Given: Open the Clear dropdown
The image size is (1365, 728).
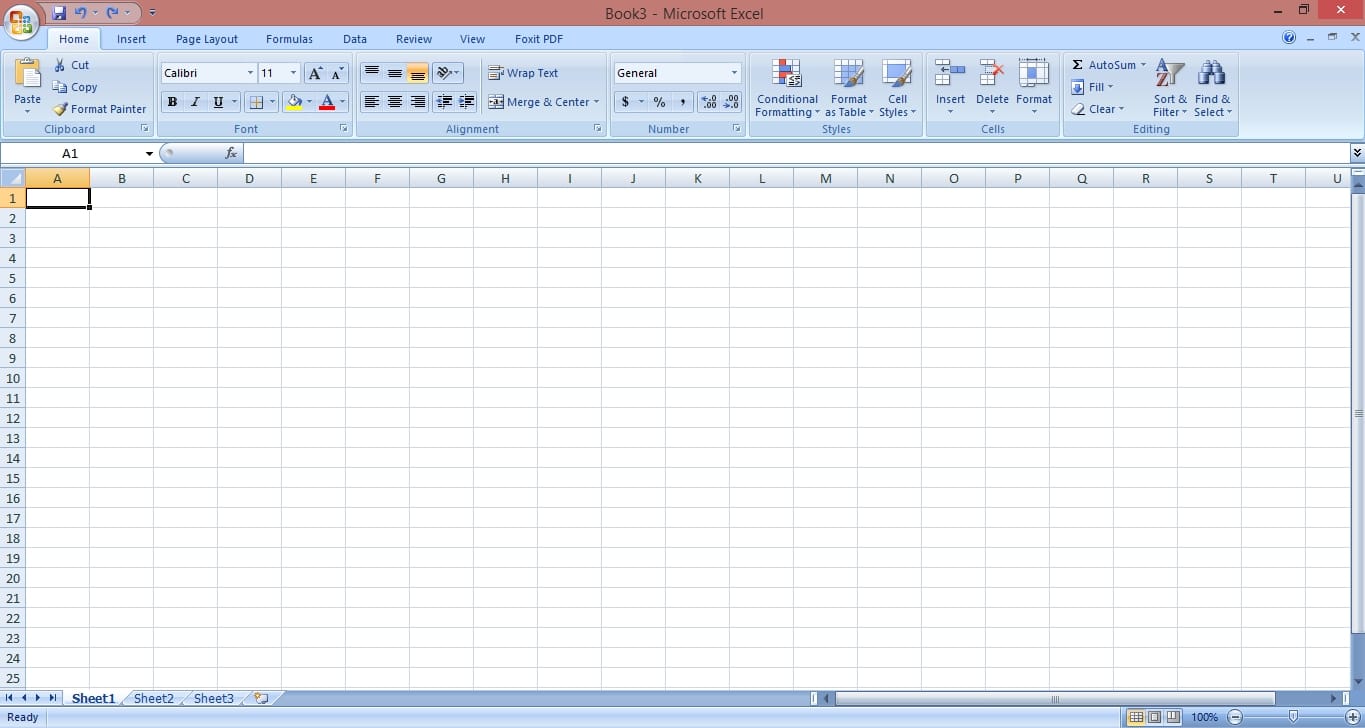Looking at the screenshot, I should point(1097,109).
